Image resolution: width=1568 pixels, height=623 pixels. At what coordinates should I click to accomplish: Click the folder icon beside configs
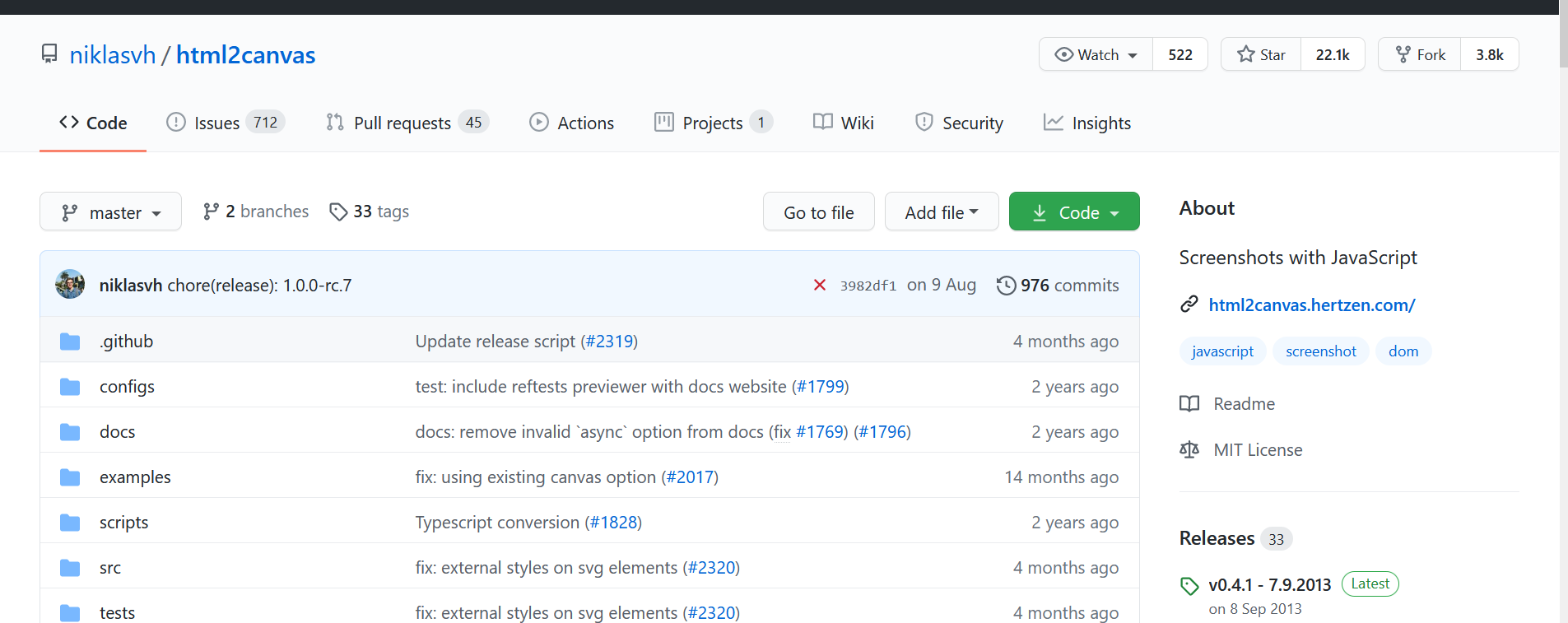coord(70,387)
